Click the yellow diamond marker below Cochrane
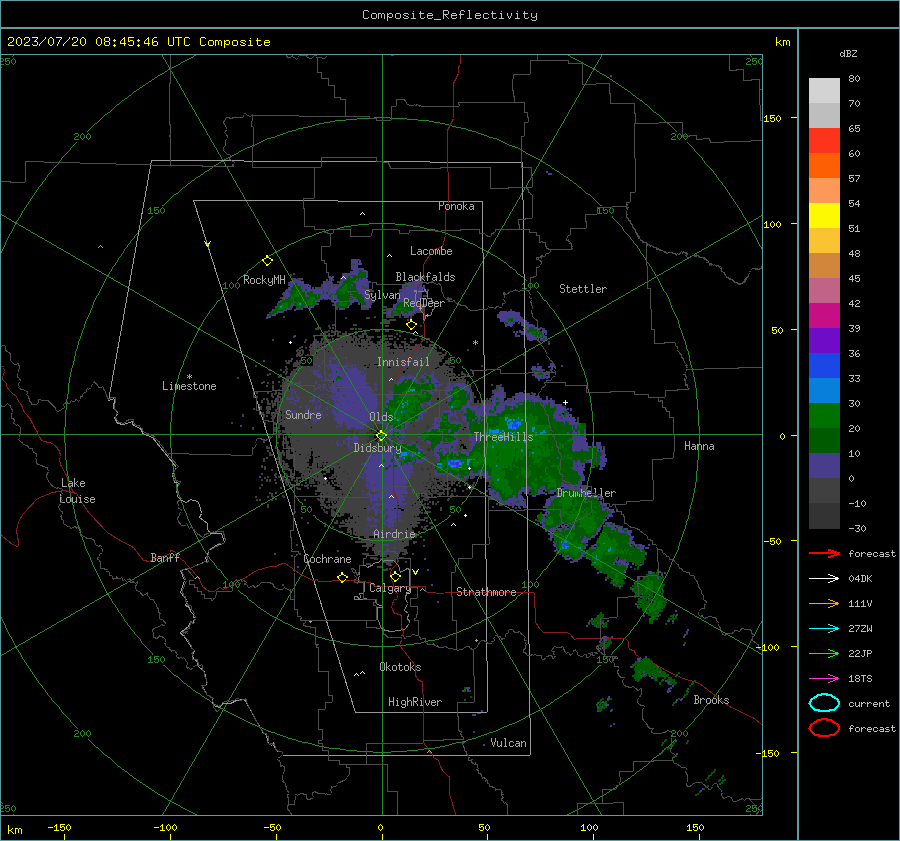Screen dimensions: 900x841 (343, 577)
